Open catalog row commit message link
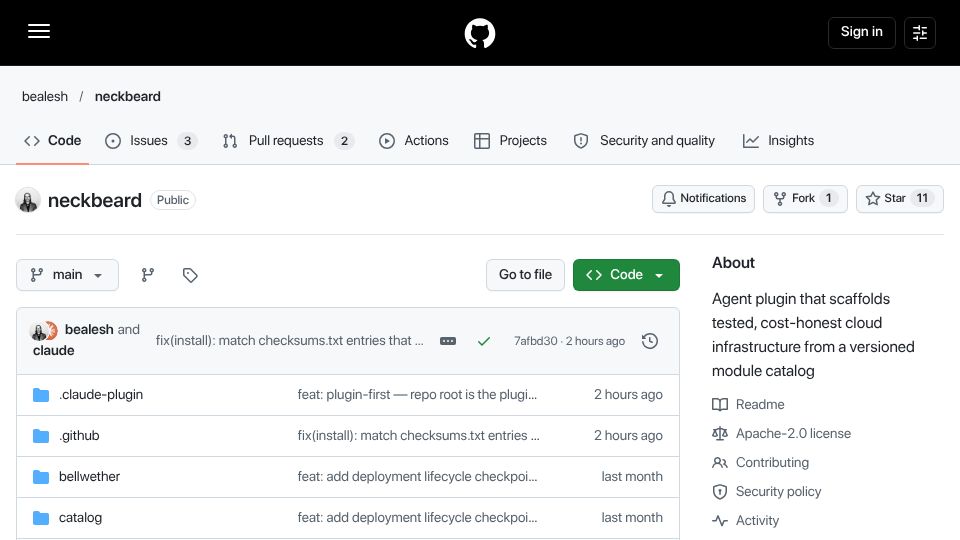This screenshot has height=540, width=960. pyautogui.click(x=417, y=518)
